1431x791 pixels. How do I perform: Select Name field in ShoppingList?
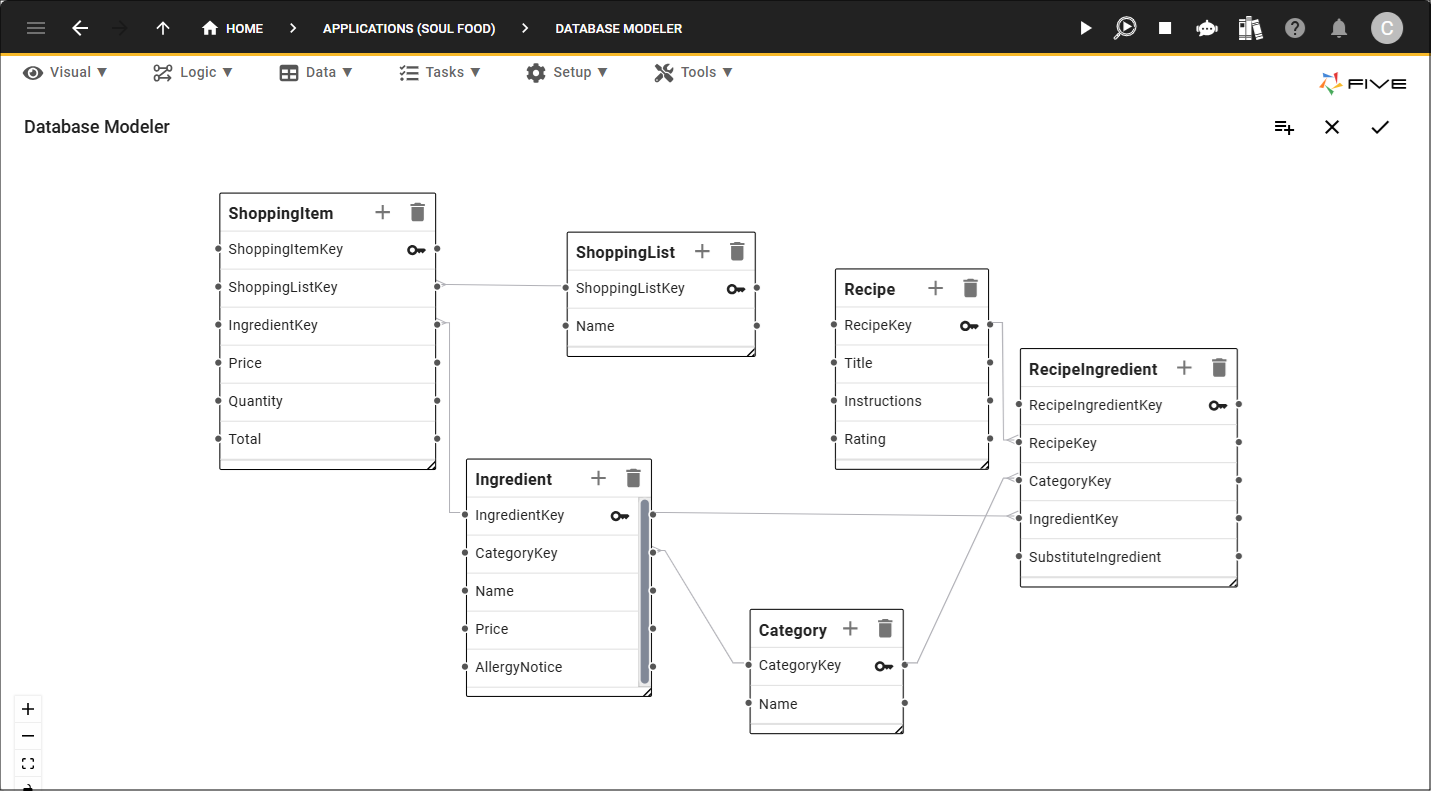[x=661, y=326]
